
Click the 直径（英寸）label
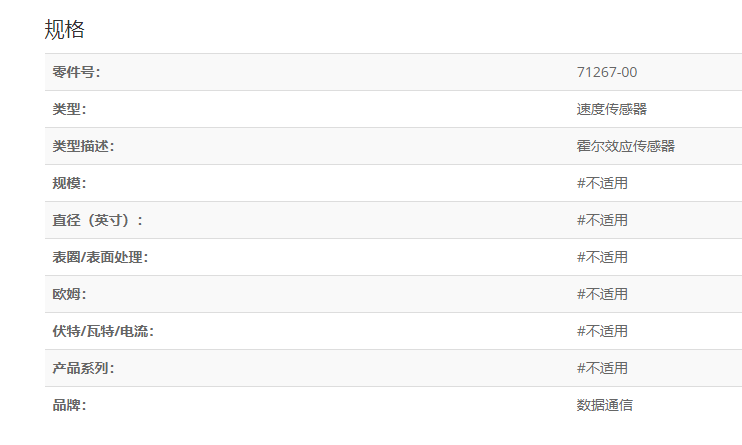coord(97,220)
